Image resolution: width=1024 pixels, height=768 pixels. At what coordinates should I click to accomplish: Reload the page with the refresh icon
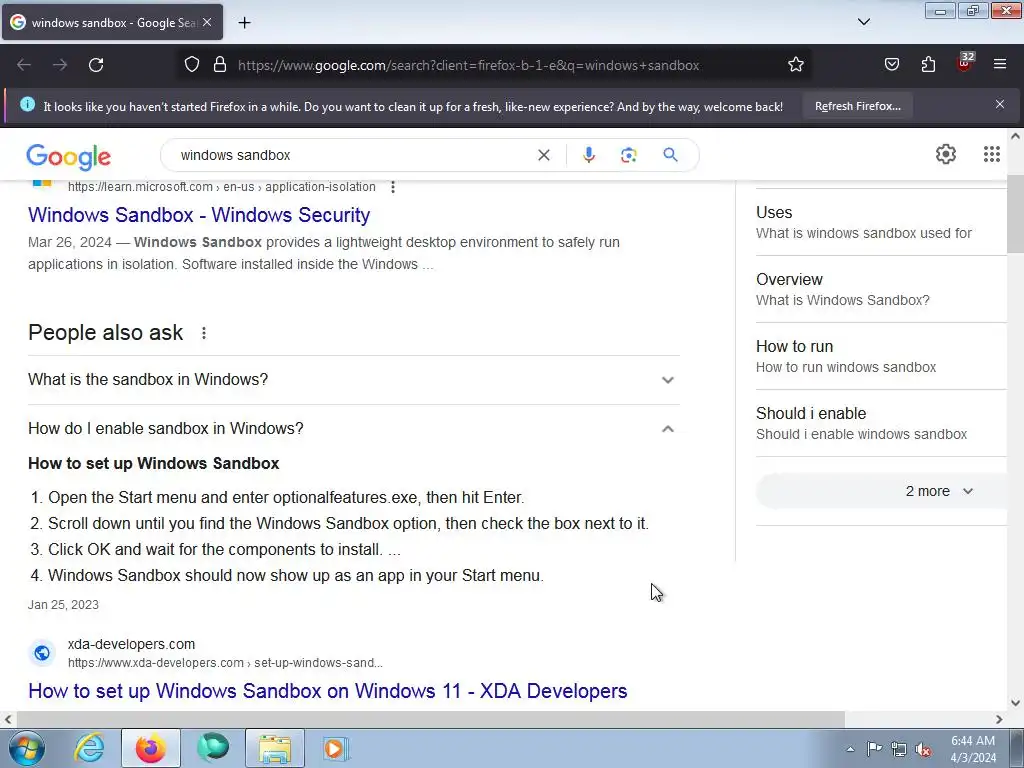click(96, 65)
